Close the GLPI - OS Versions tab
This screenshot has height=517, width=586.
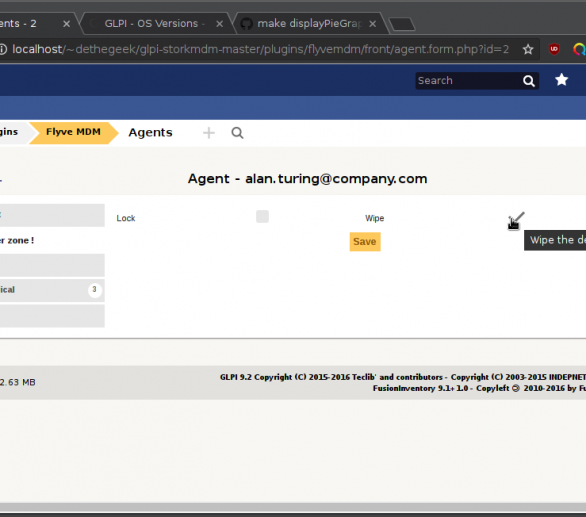tap(220, 24)
